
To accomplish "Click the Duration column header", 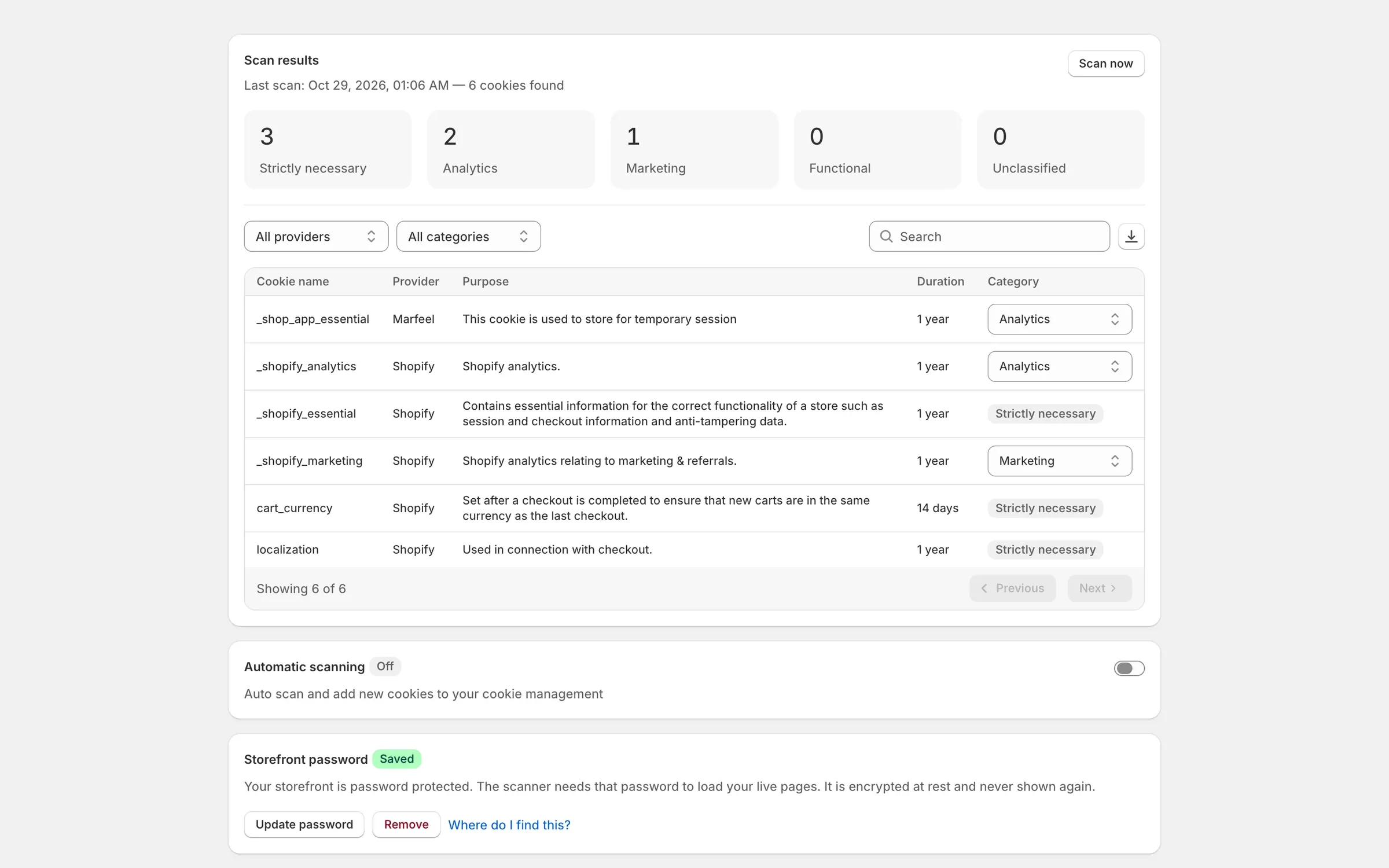I will point(940,281).
